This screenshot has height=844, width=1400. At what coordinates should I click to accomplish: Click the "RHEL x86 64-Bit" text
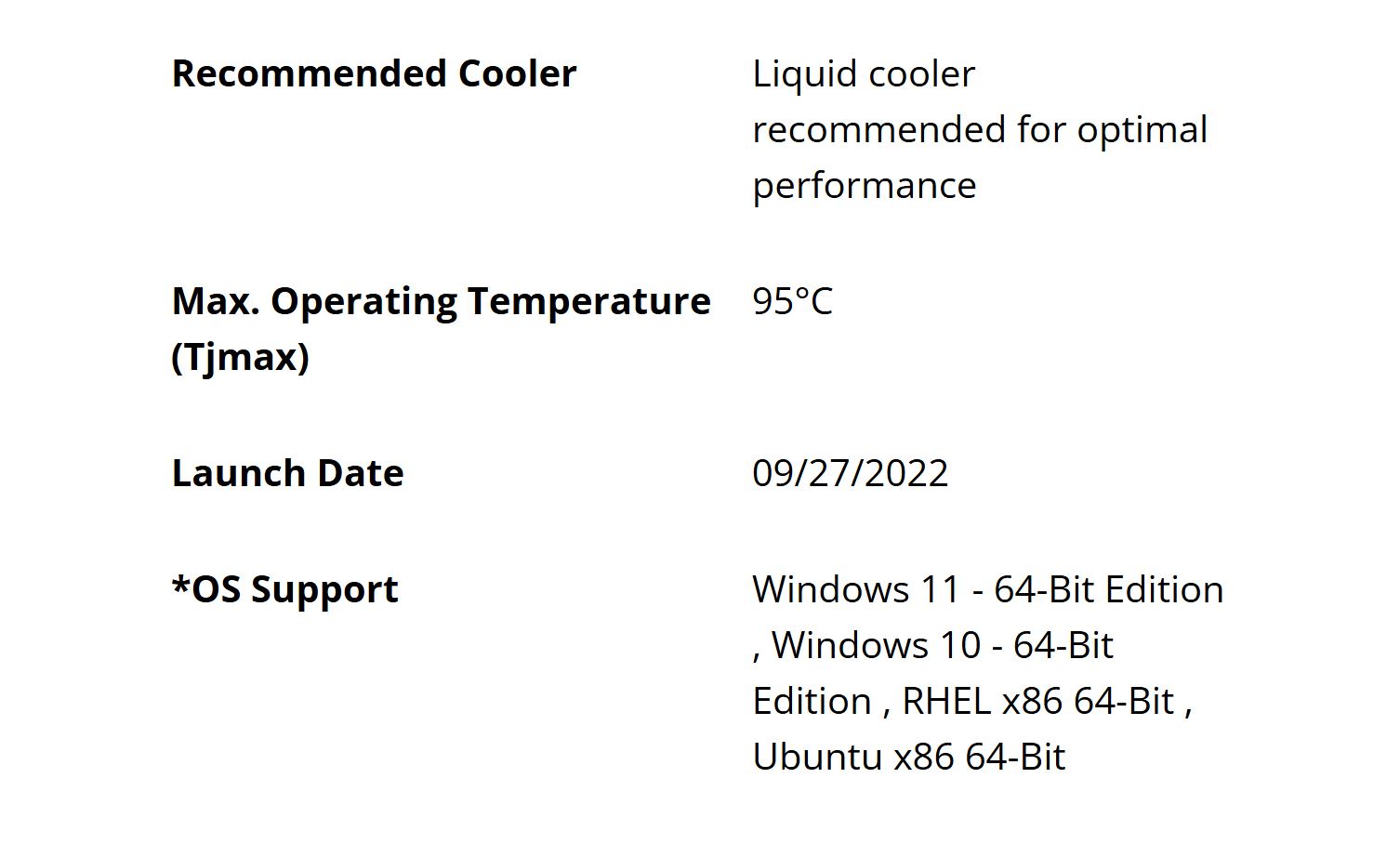click(1037, 701)
